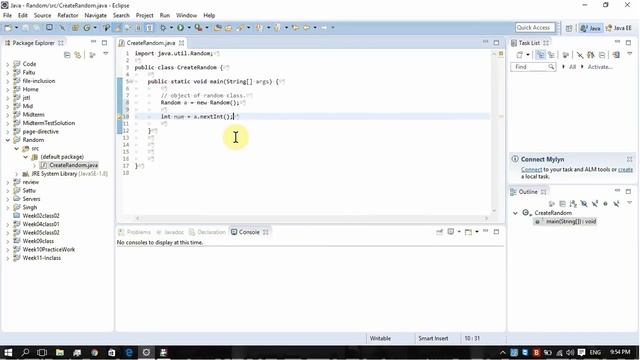Click the Quick Access search field
The width and height of the screenshot is (640, 360).
point(535,27)
